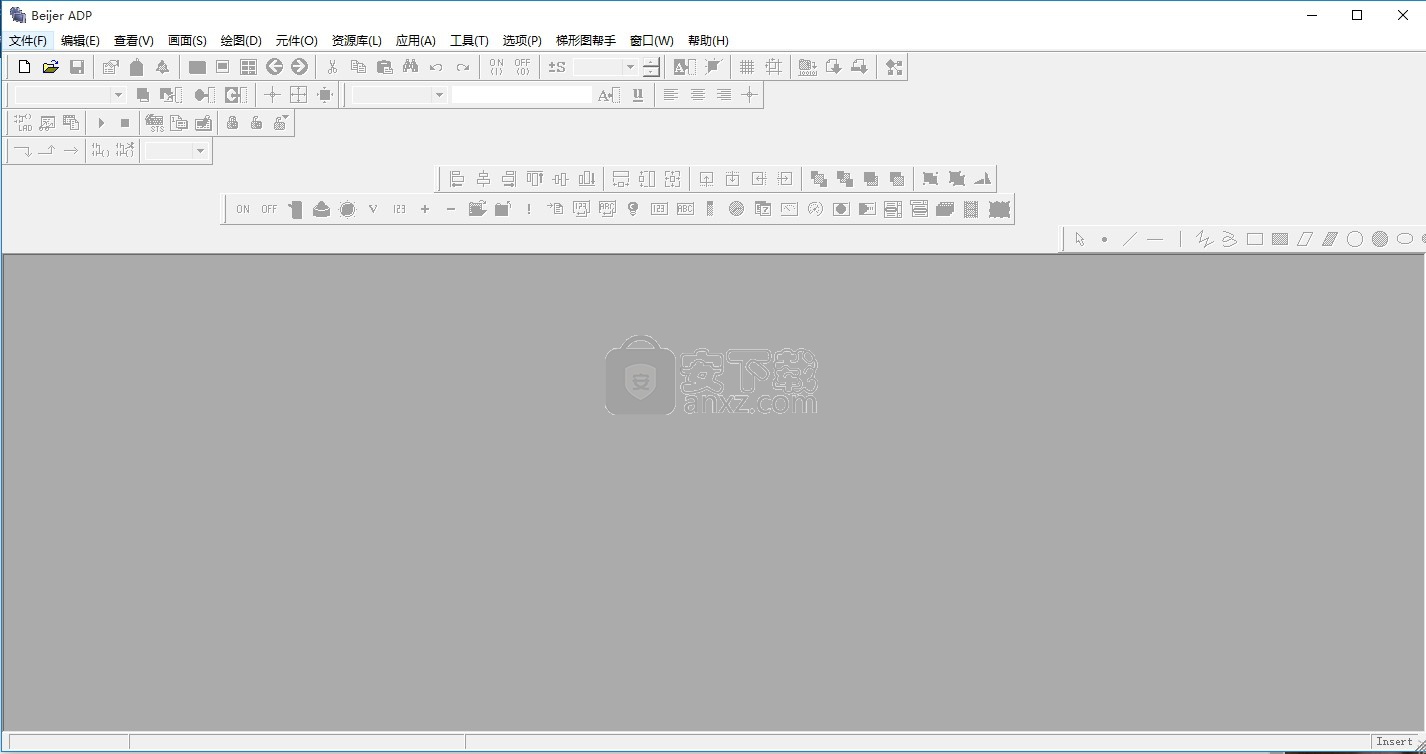Open the font dropdown before the text field
This screenshot has height=754, width=1426.
[438, 95]
